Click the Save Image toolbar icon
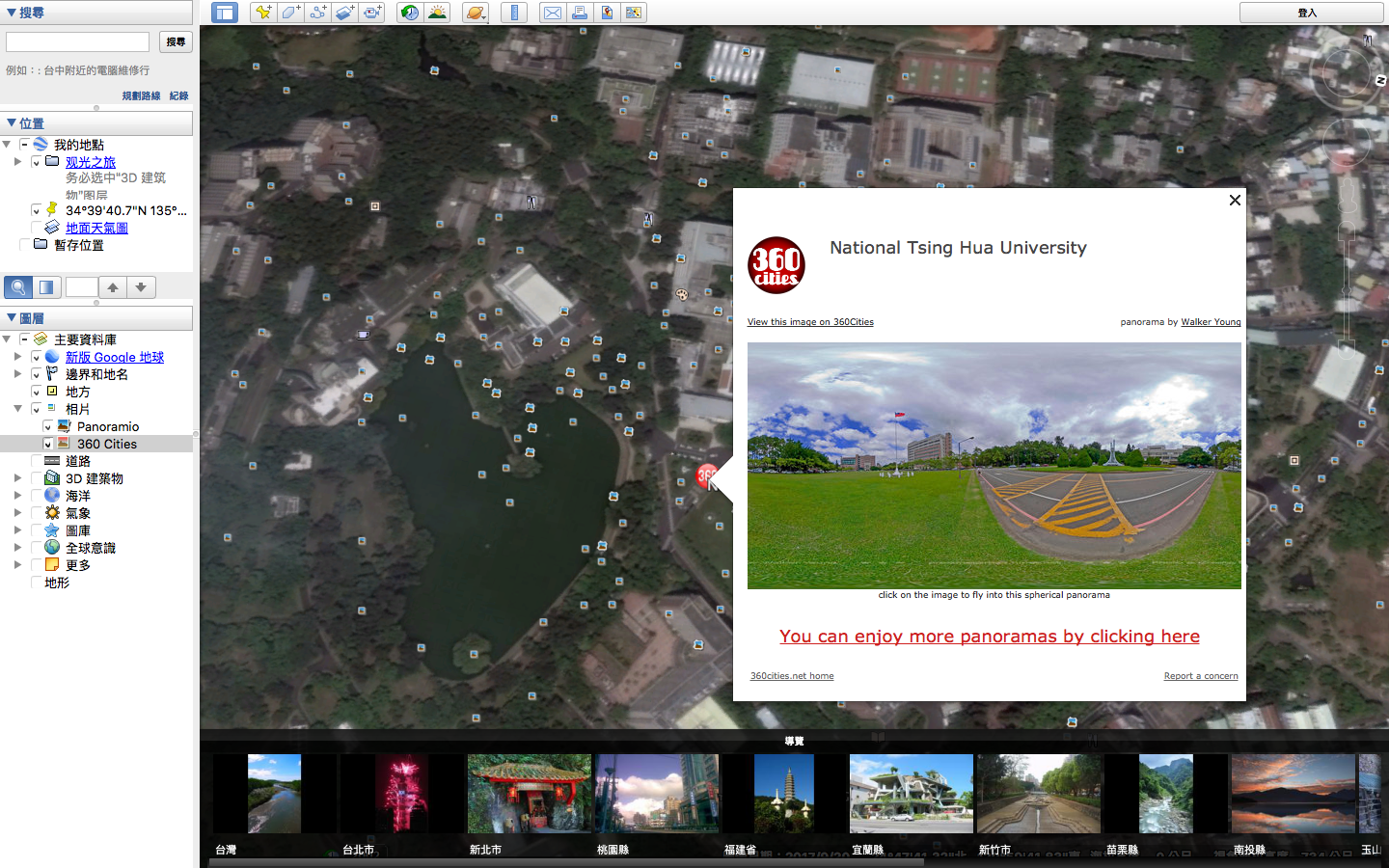 607,13
